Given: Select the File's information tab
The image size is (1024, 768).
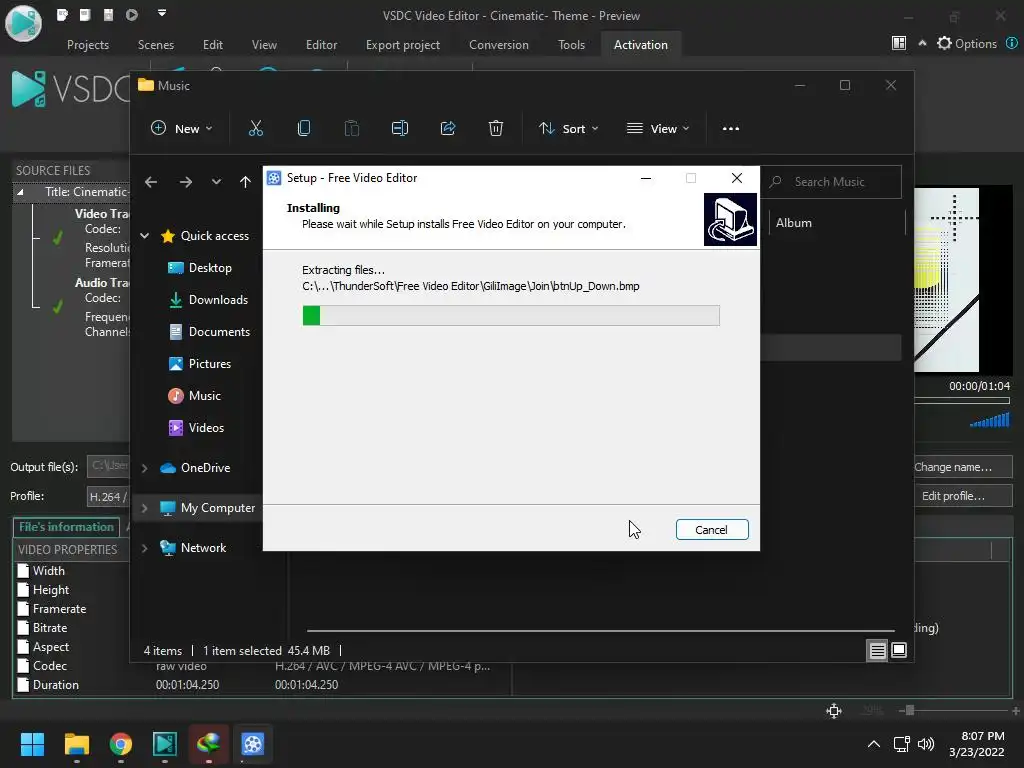Looking at the screenshot, I should [66, 527].
